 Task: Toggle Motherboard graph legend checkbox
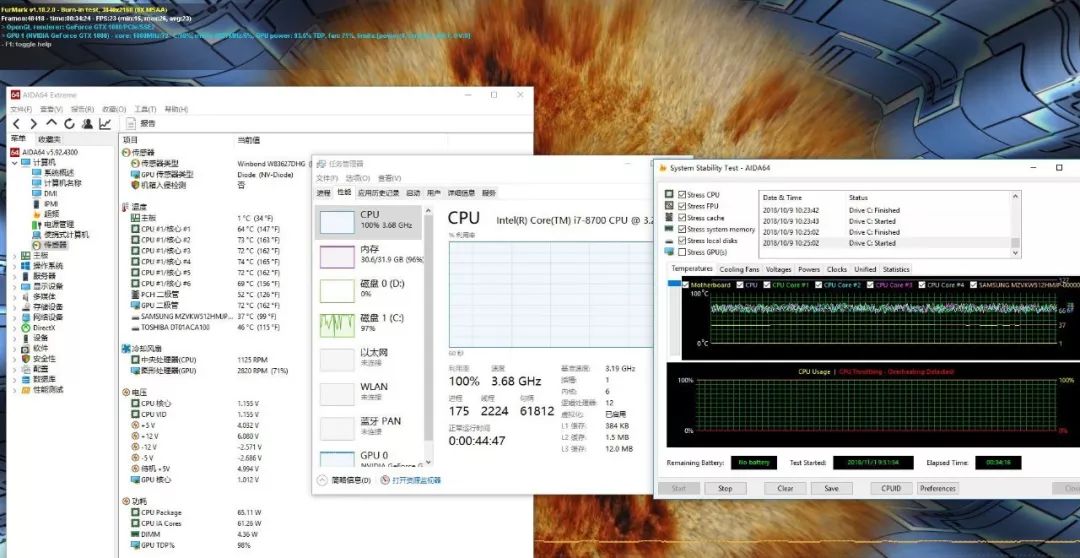(685, 285)
